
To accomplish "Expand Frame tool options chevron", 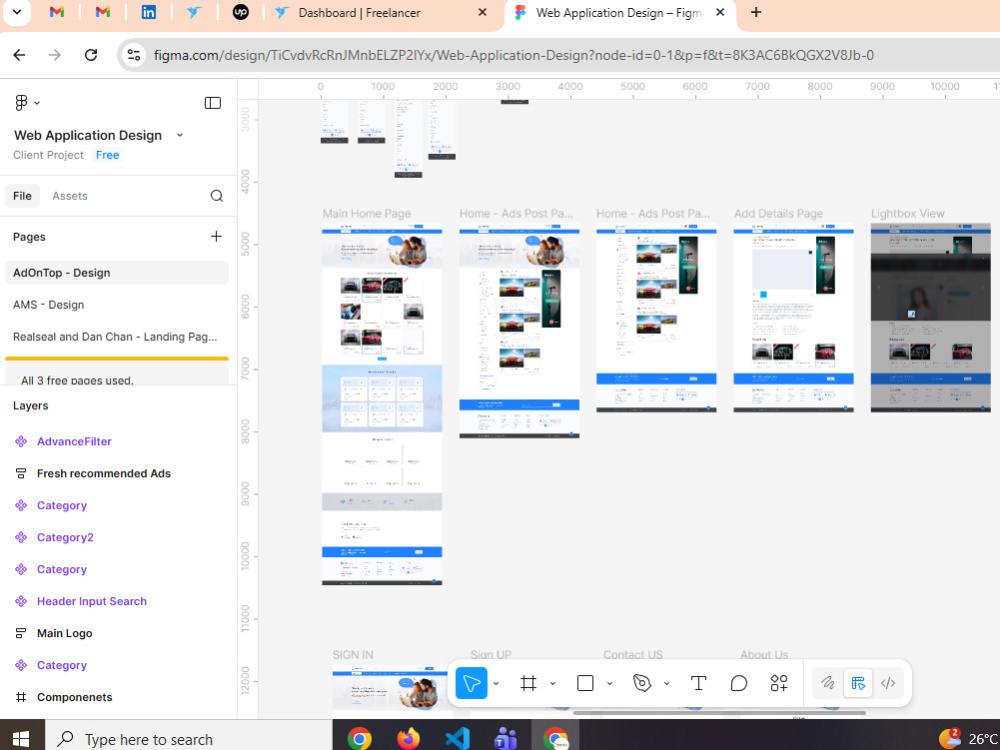I will tap(552, 684).
